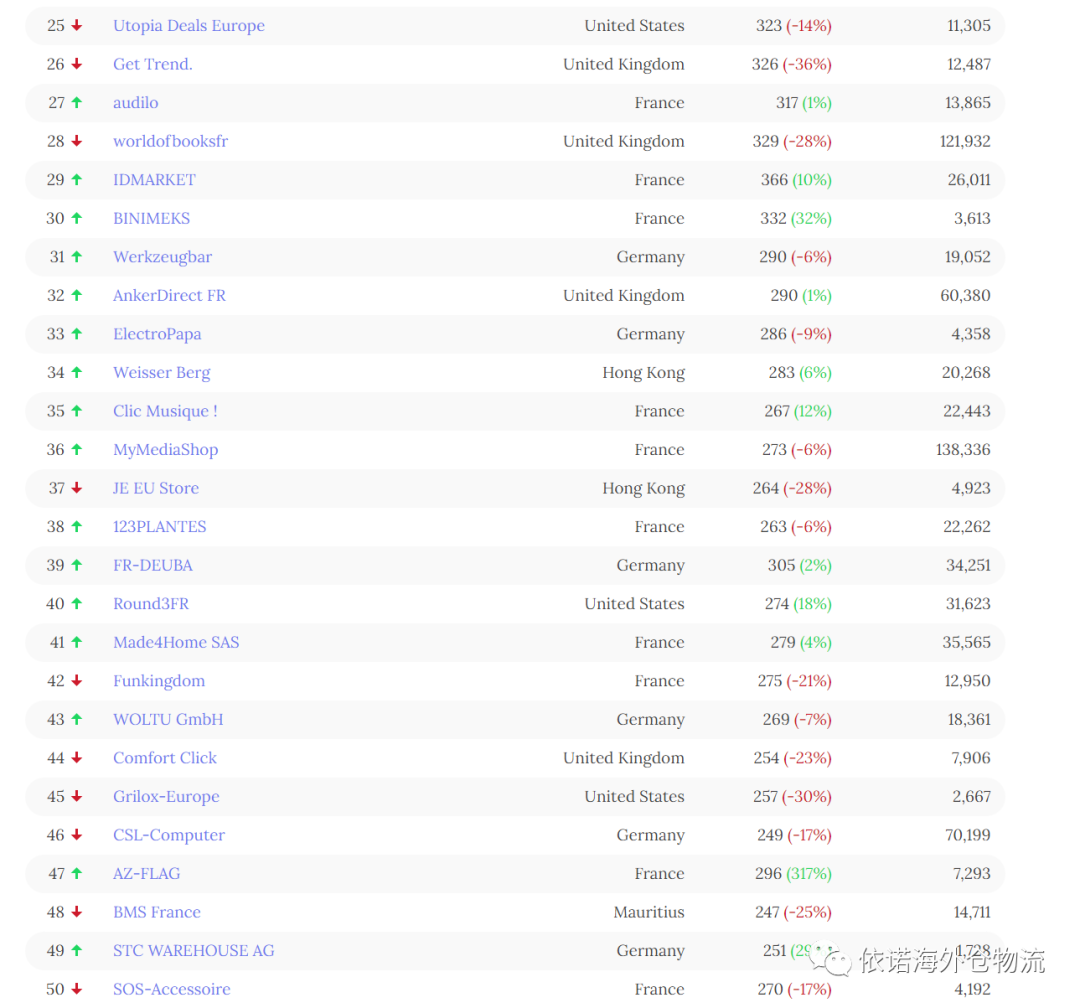The width and height of the screenshot is (1080, 1008).
Task: Click the red down arrow at rank 46
Action: (x=76, y=835)
